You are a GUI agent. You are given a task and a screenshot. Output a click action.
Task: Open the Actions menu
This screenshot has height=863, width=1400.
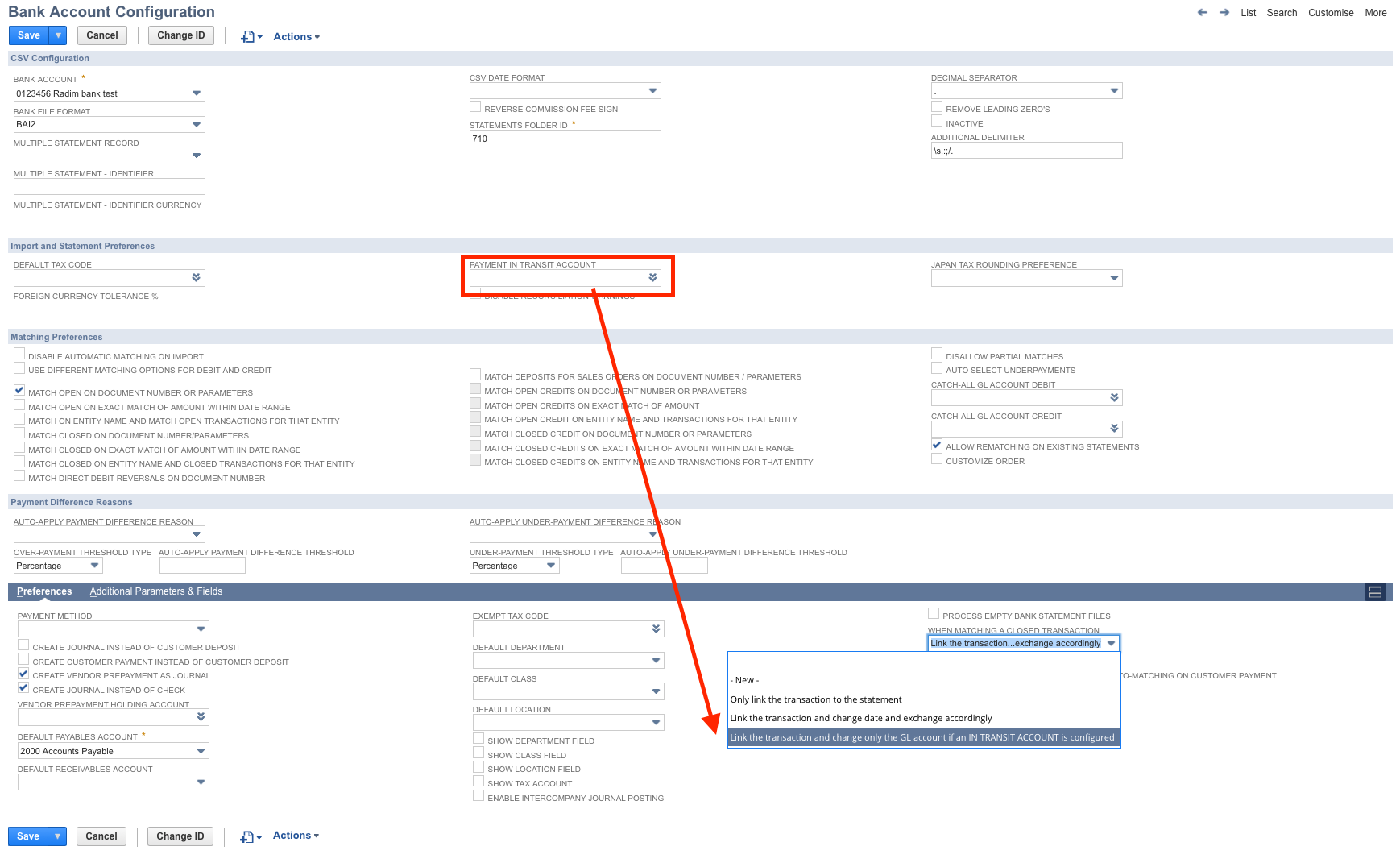point(293,36)
